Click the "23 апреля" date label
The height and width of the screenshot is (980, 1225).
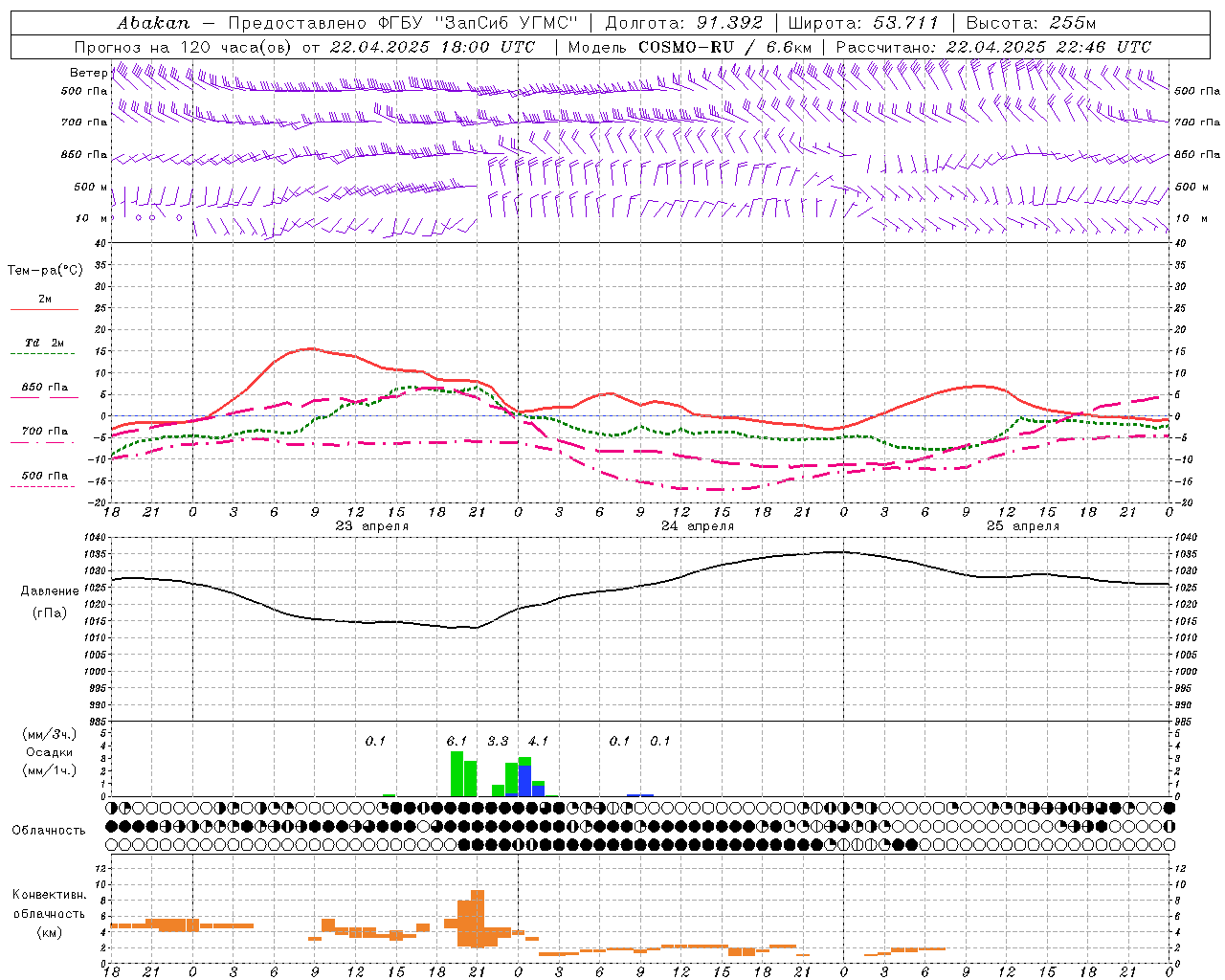tap(371, 526)
